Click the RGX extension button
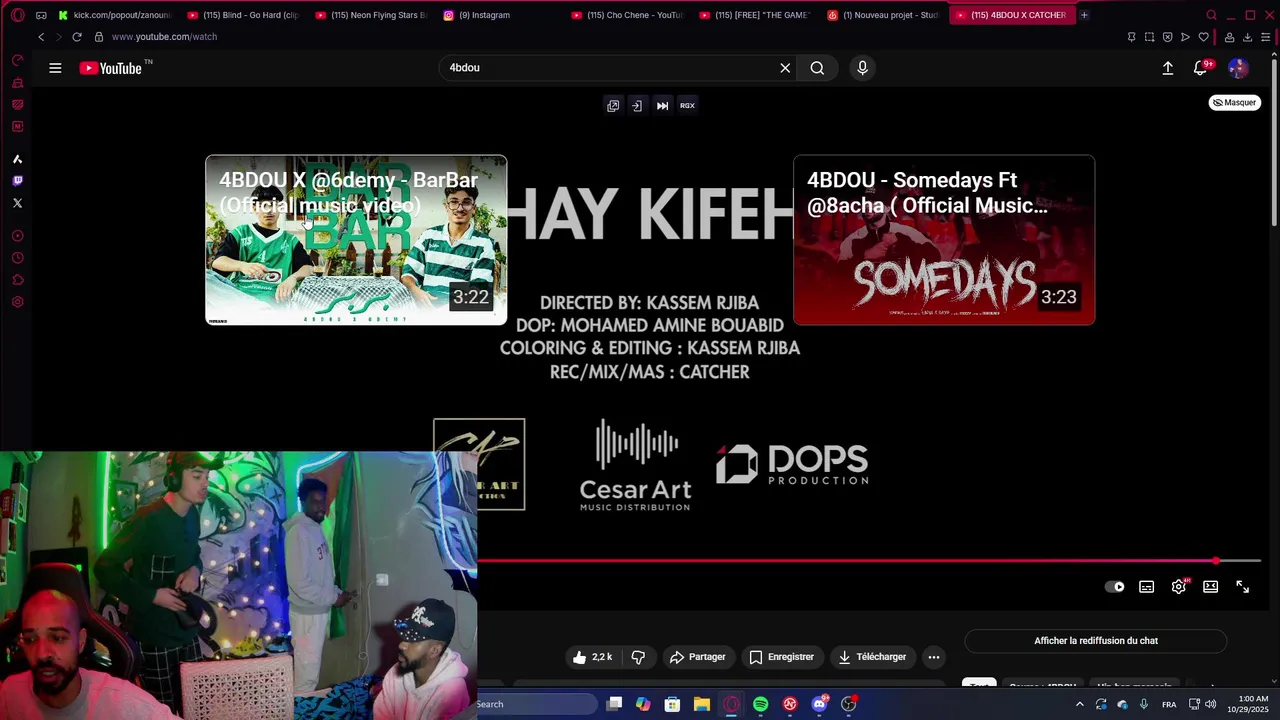Viewport: 1280px width, 720px height. (x=687, y=105)
